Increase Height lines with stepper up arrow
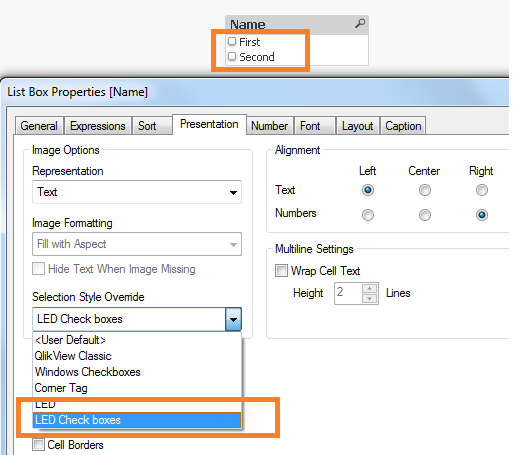516x455 pixels. click(x=369, y=288)
